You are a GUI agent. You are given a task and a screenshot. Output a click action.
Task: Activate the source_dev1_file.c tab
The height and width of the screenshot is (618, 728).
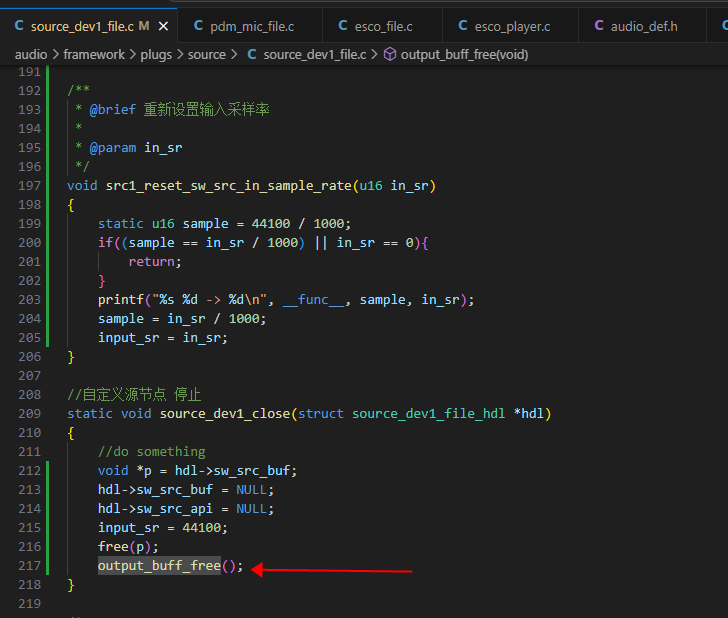coord(82,26)
